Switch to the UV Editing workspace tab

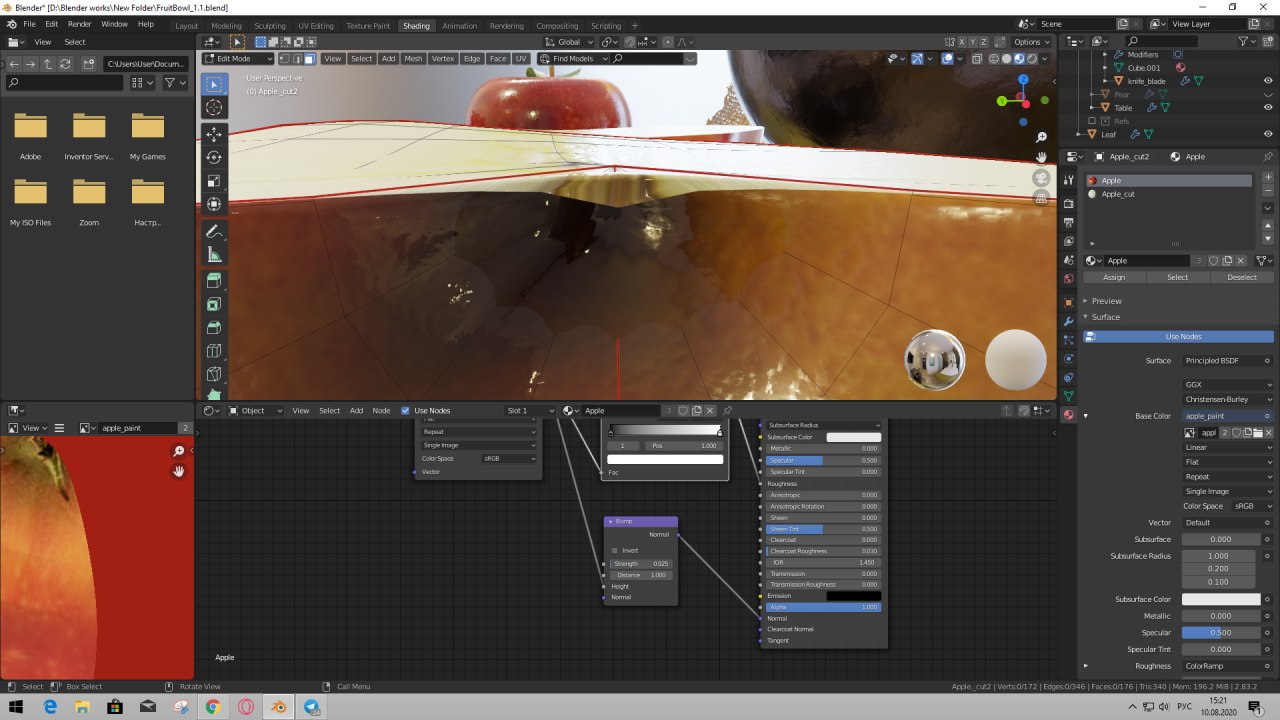pos(316,25)
